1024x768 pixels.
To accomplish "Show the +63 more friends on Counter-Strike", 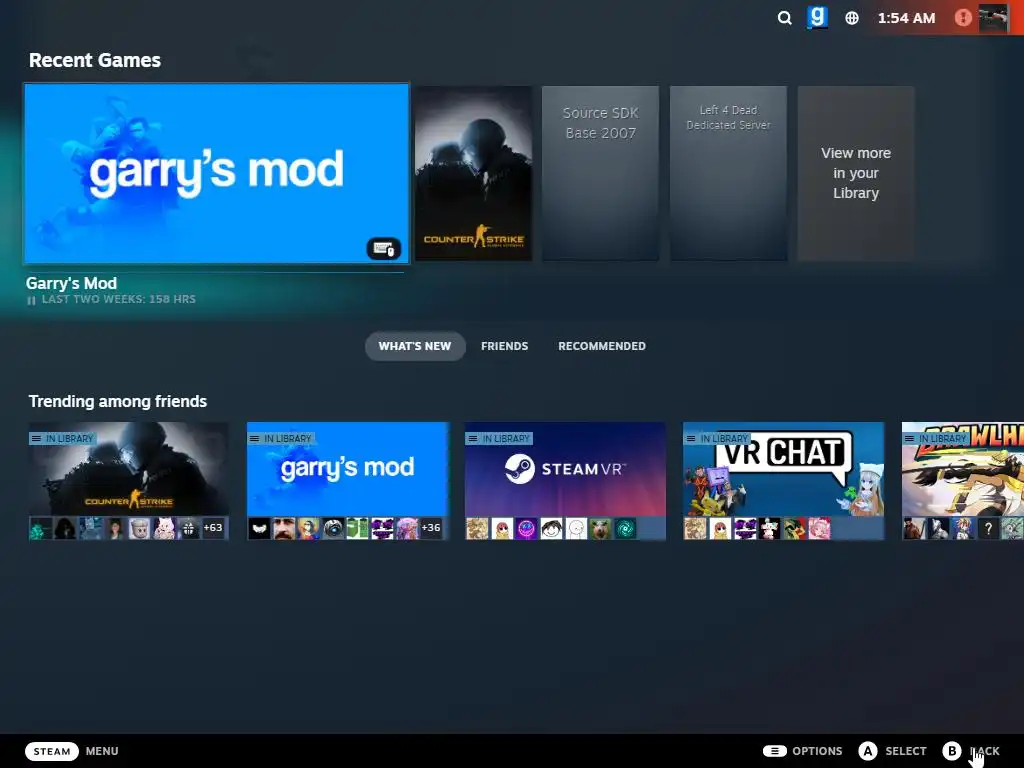I will (213, 528).
